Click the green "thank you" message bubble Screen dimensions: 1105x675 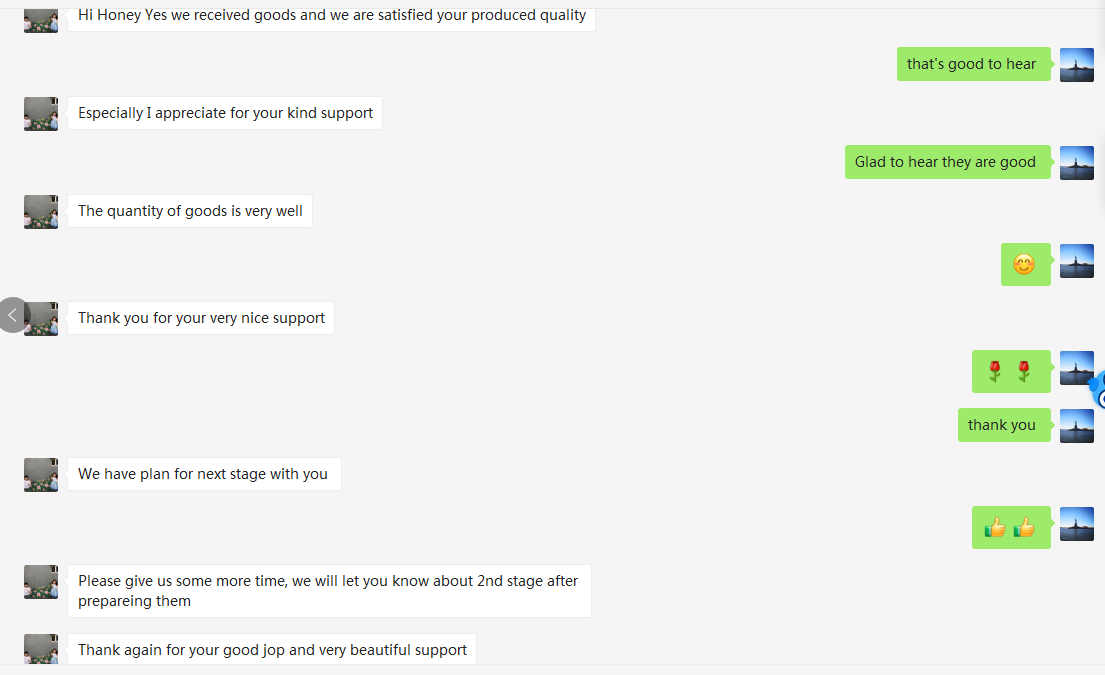1003,425
